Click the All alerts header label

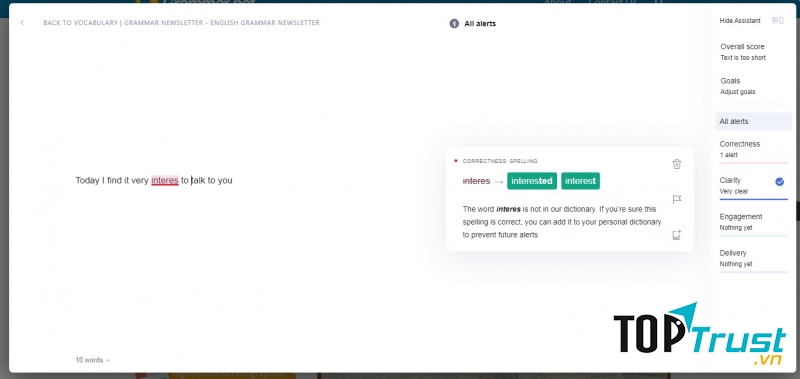[x=480, y=23]
